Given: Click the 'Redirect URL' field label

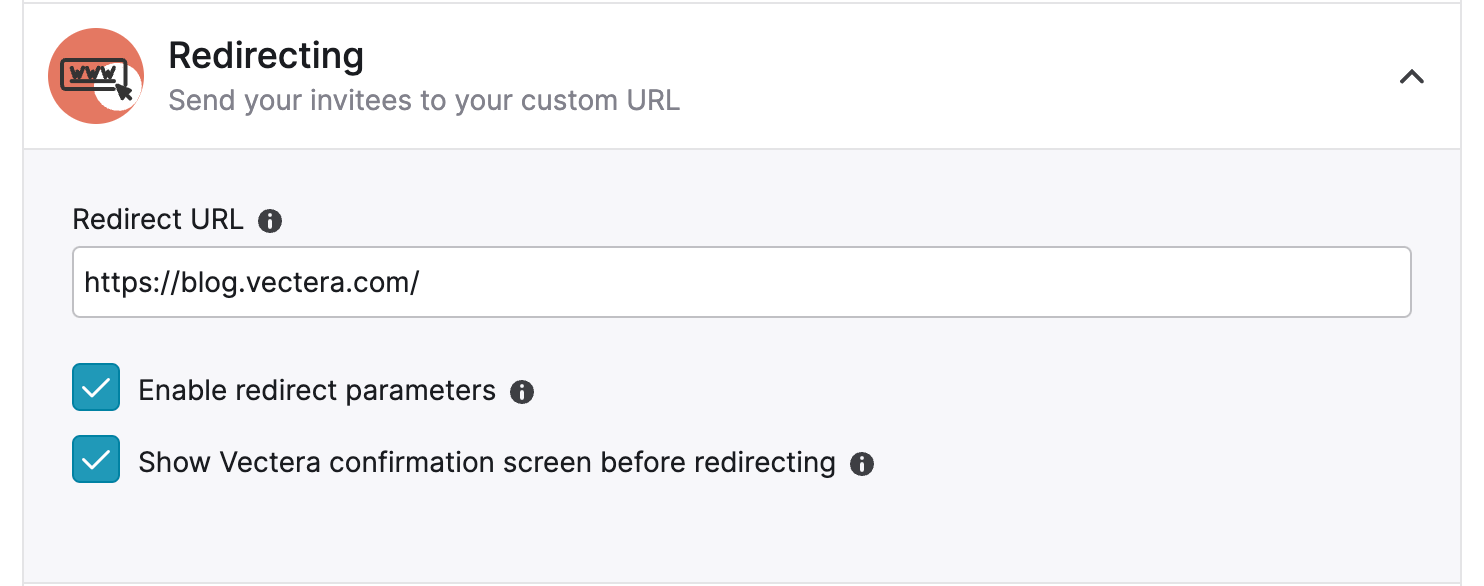Looking at the screenshot, I should click(158, 220).
